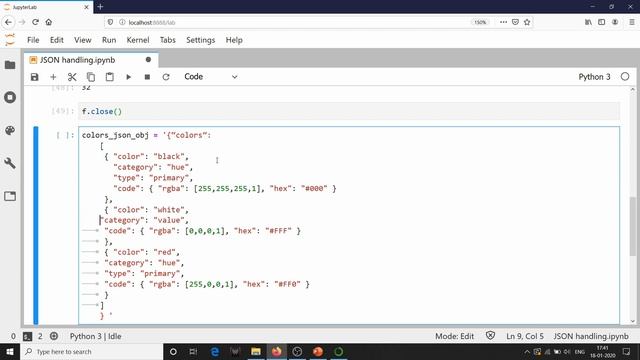
Task: Open the Kernel menu
Action: point(138,40)
